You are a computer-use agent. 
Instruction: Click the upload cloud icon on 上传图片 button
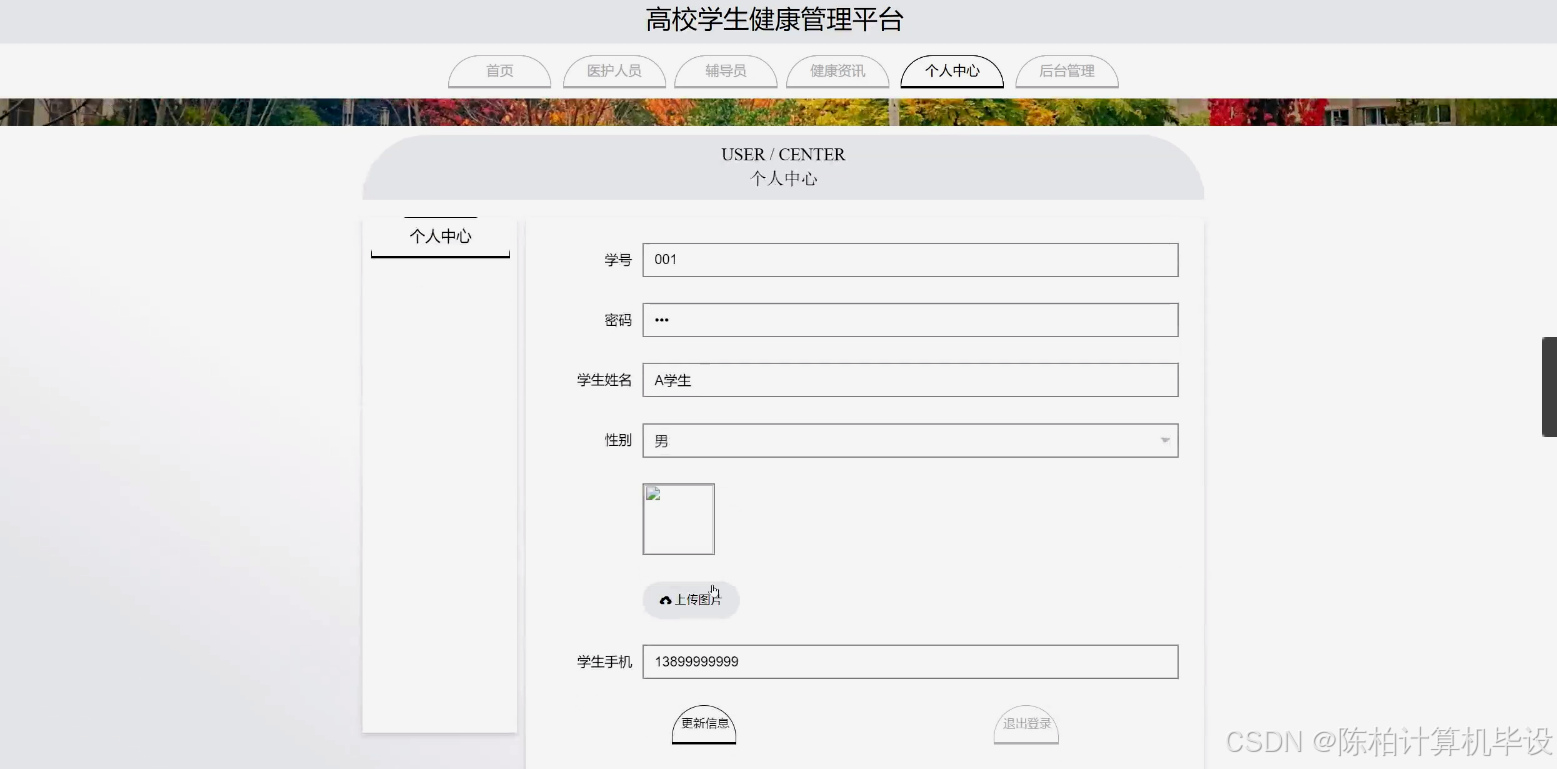(x=666, y=600)
